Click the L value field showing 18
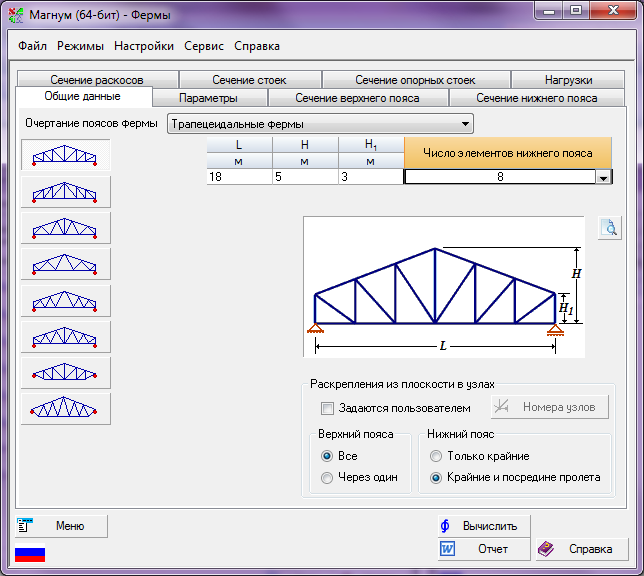 (238, 177)
